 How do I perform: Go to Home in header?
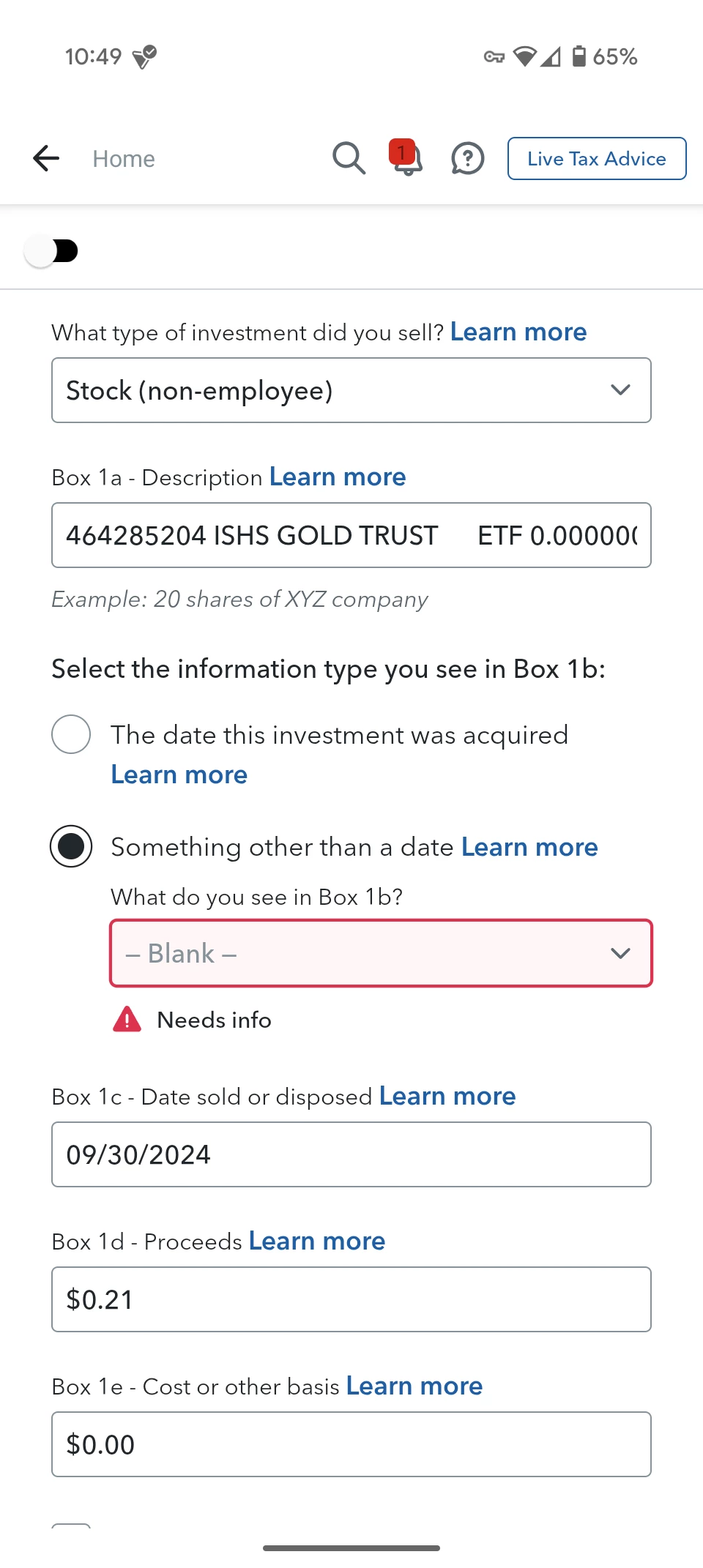[124, 159]
